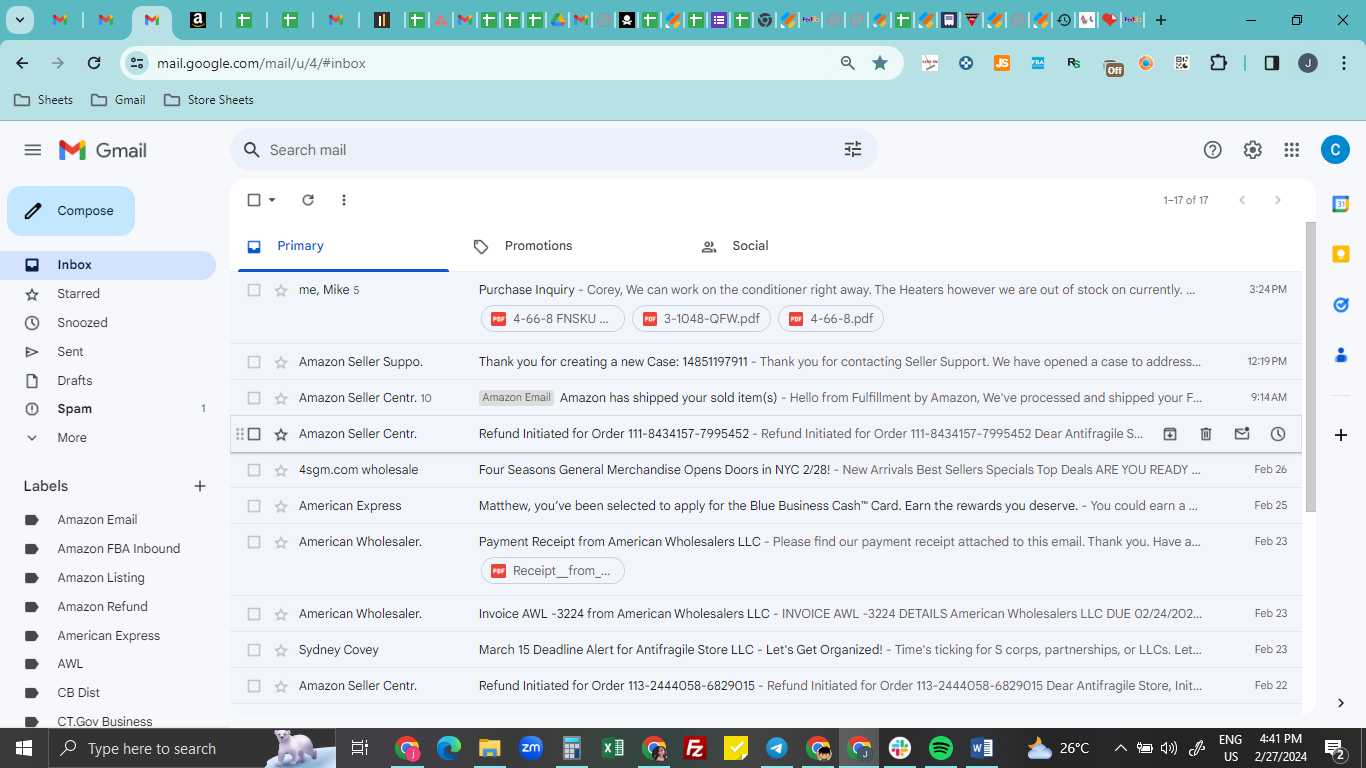
Task: Check the Amazon has shipped email checkbox
Action: (x=254, y=398)
